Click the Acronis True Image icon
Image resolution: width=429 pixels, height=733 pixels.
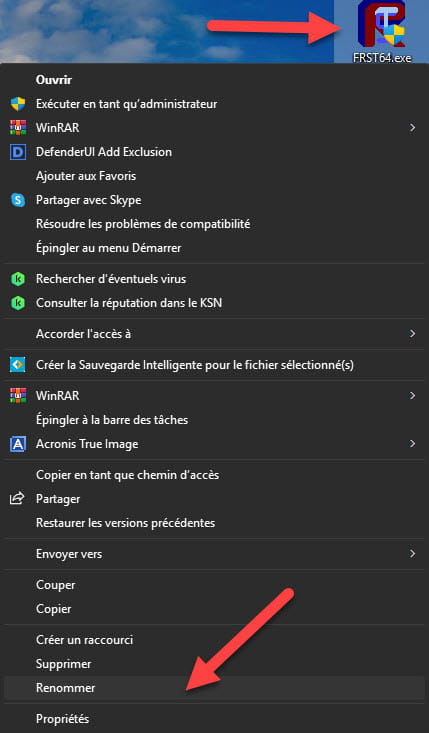(18, 444)
